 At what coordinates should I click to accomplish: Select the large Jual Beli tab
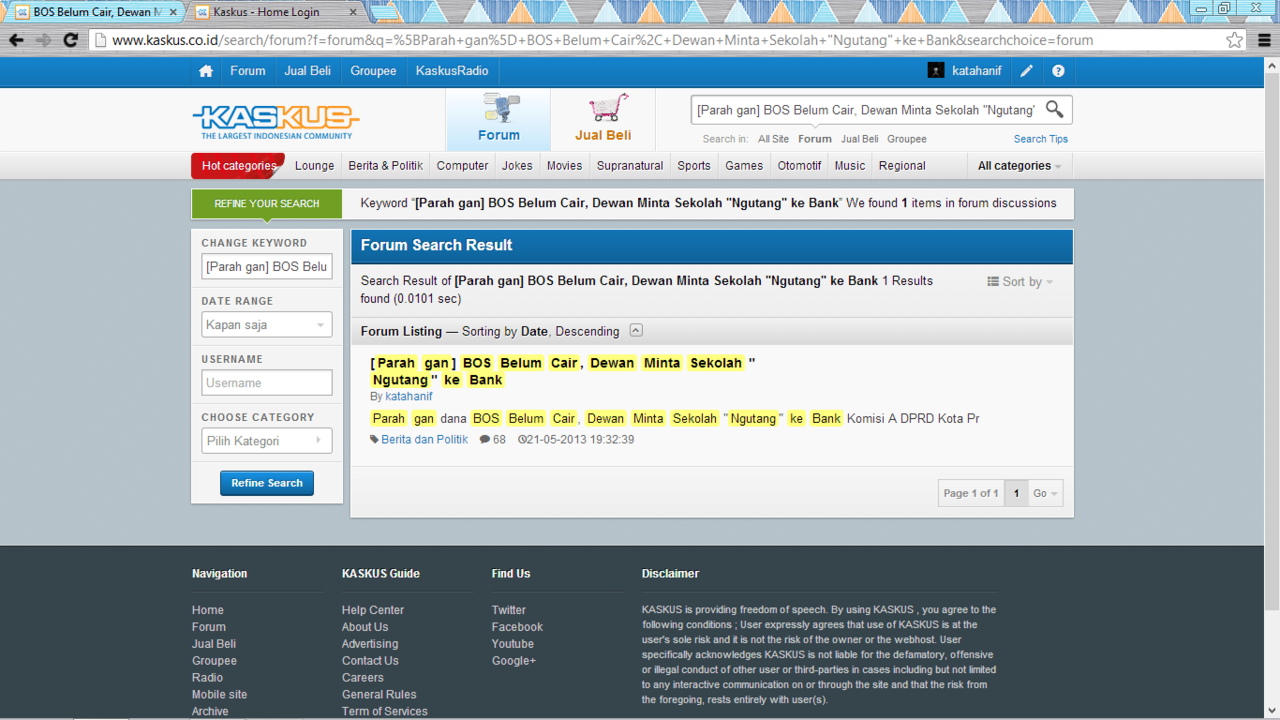coord(603,119)
